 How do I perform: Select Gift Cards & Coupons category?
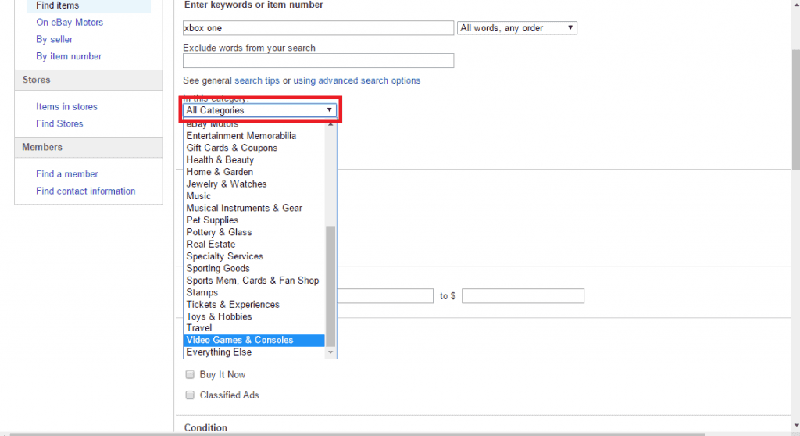[x=254, y=148]
